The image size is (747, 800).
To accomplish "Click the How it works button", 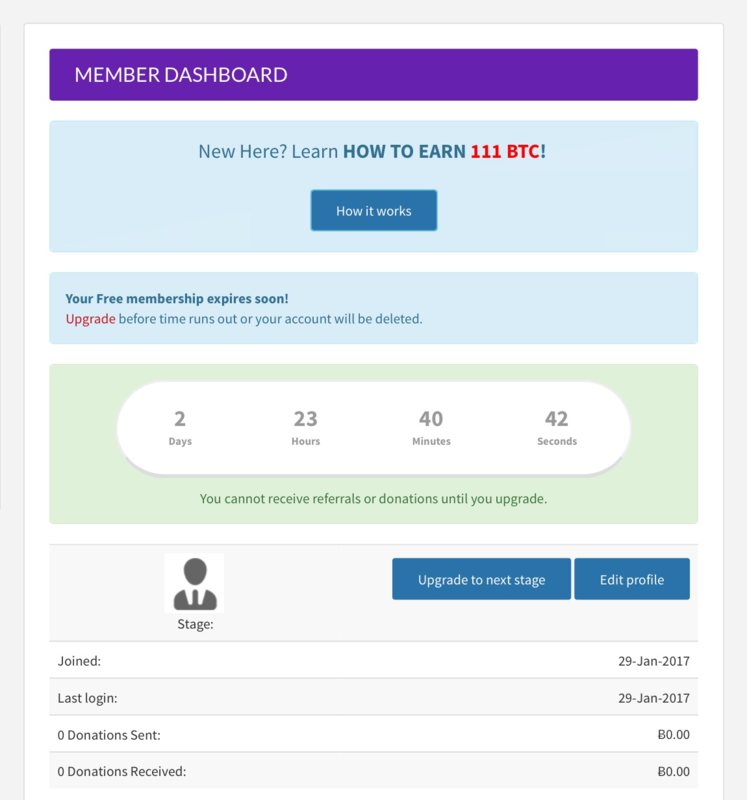I will (374, 211).
